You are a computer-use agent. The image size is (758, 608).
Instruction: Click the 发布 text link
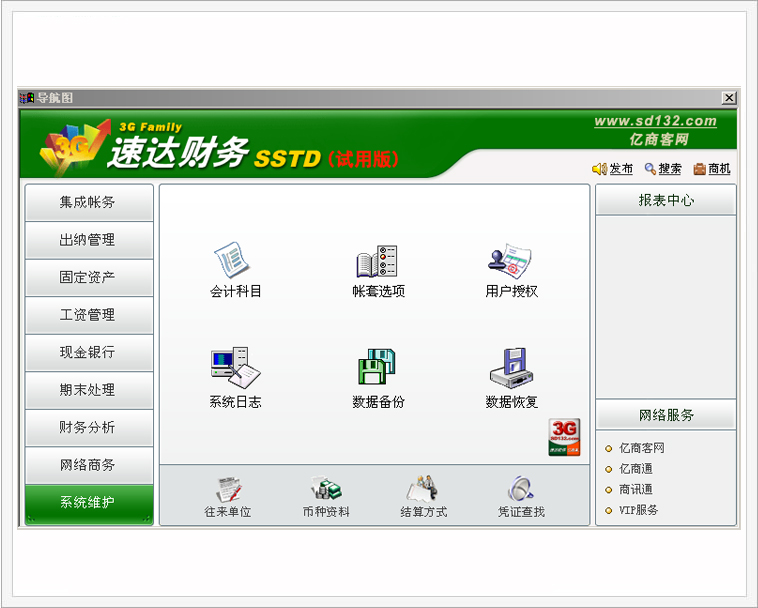(621, 169)
